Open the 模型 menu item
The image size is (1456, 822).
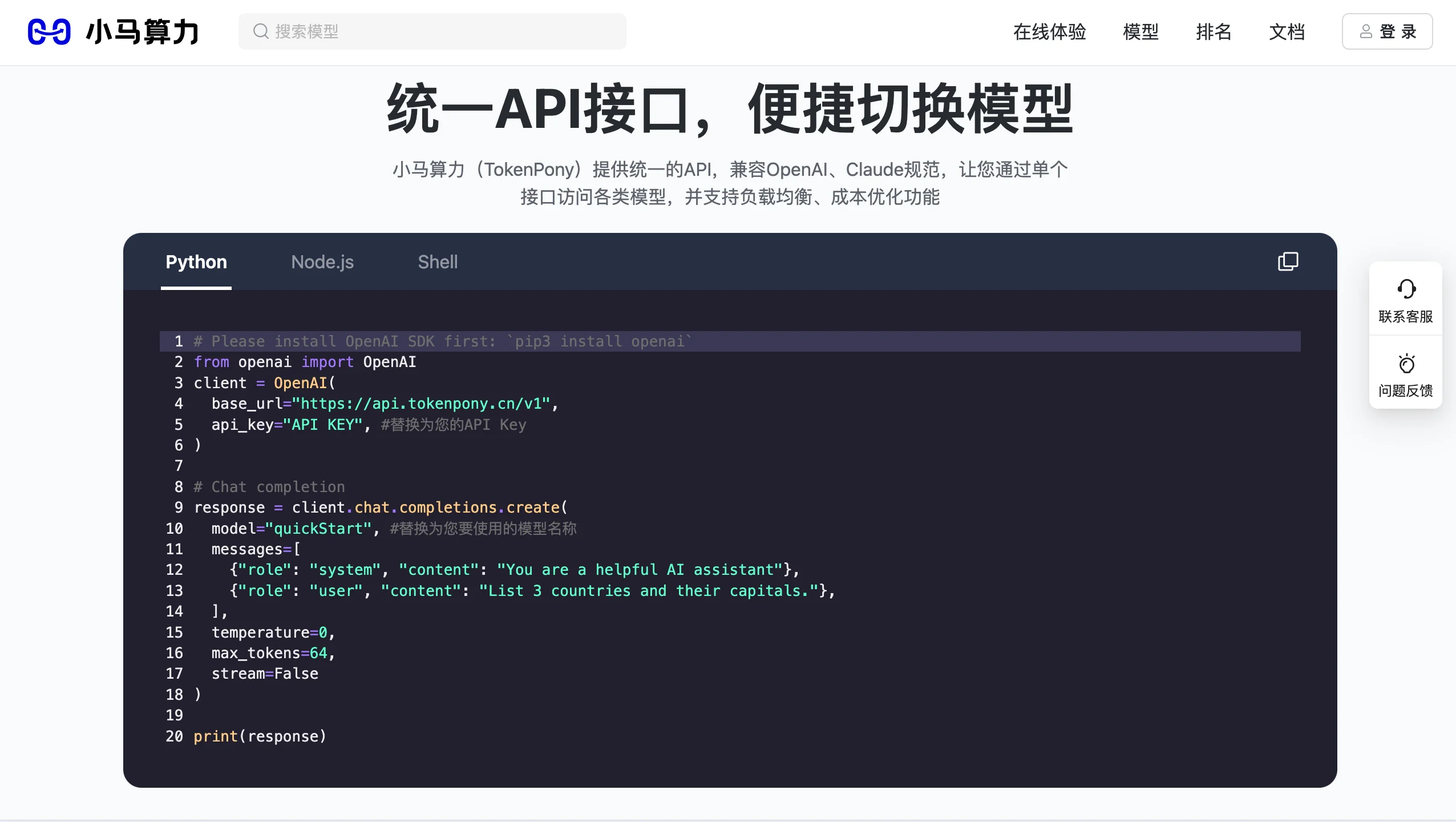coord(1140,31)
